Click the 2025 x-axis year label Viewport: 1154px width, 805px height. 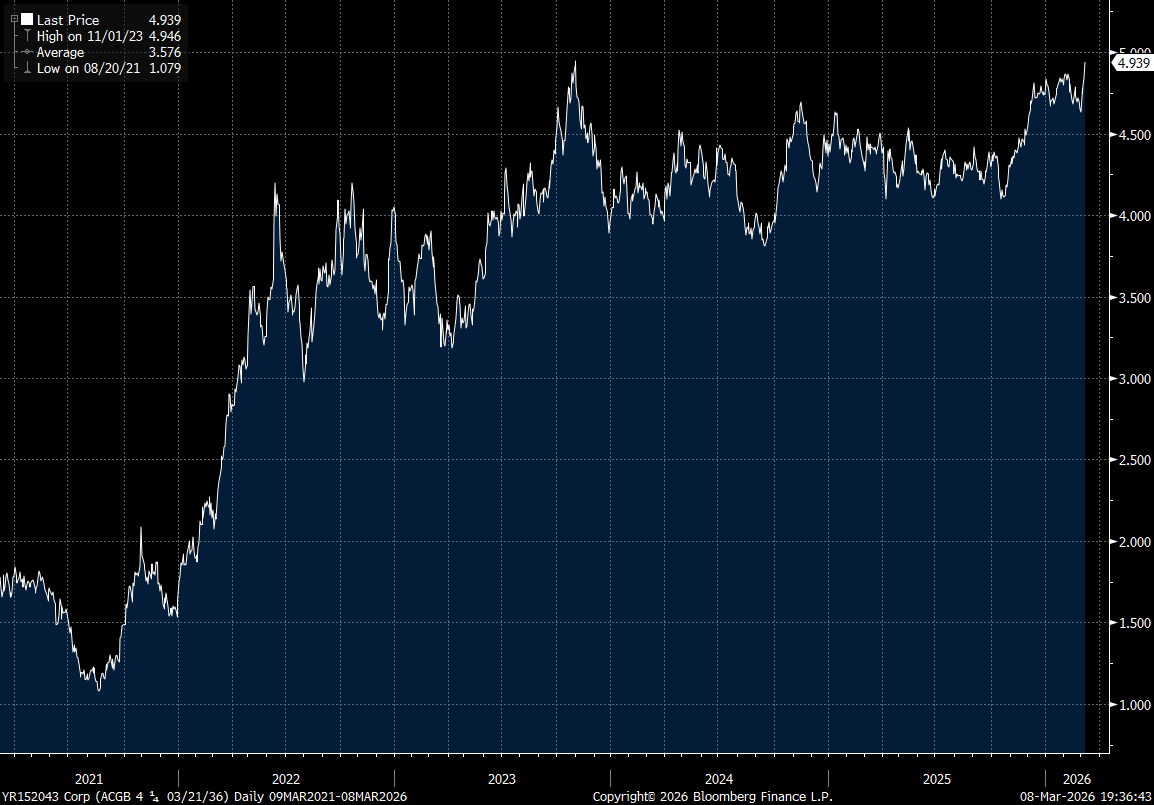936,779
